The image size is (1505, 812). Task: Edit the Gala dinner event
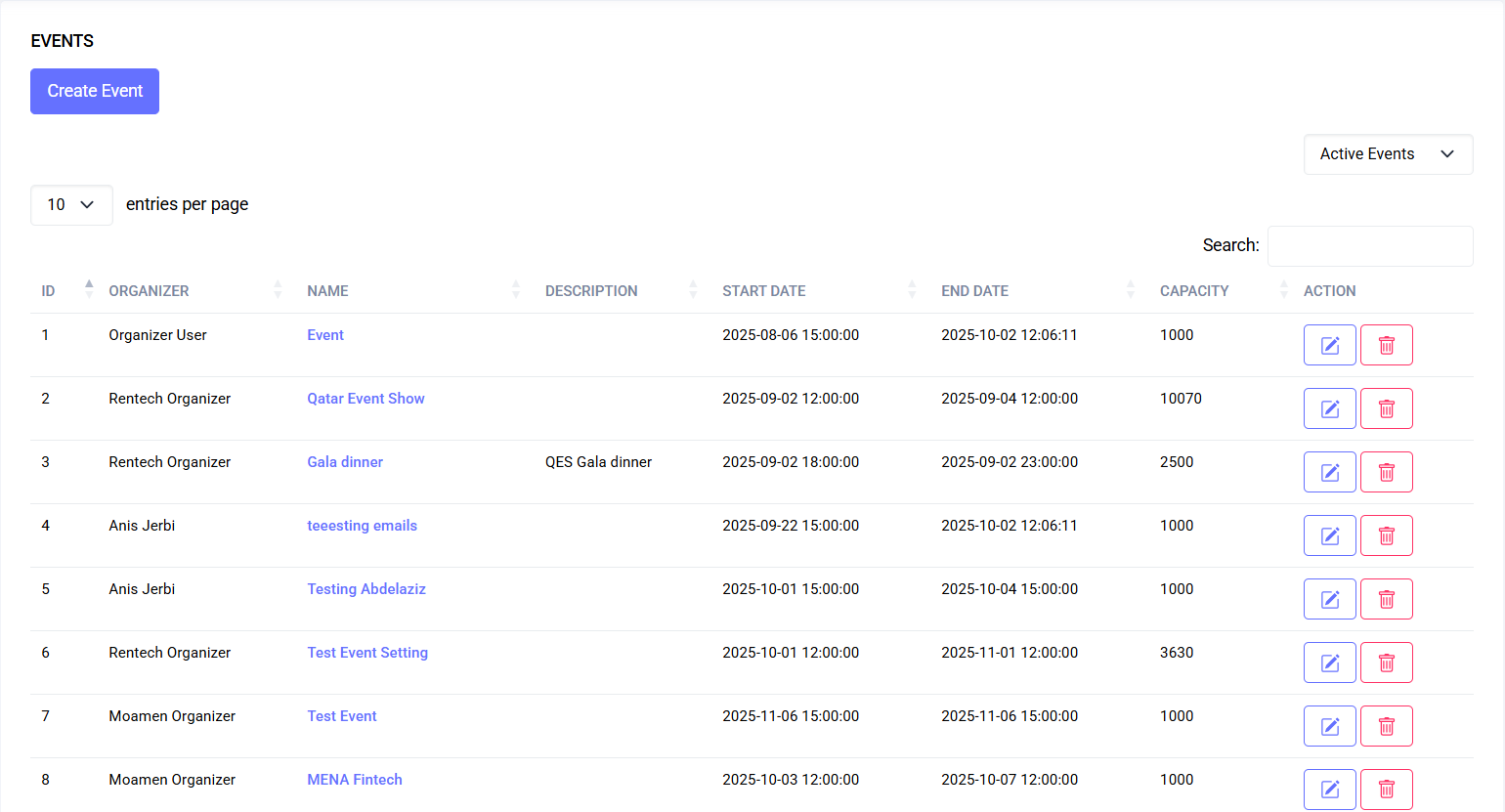pos(1329,471)
